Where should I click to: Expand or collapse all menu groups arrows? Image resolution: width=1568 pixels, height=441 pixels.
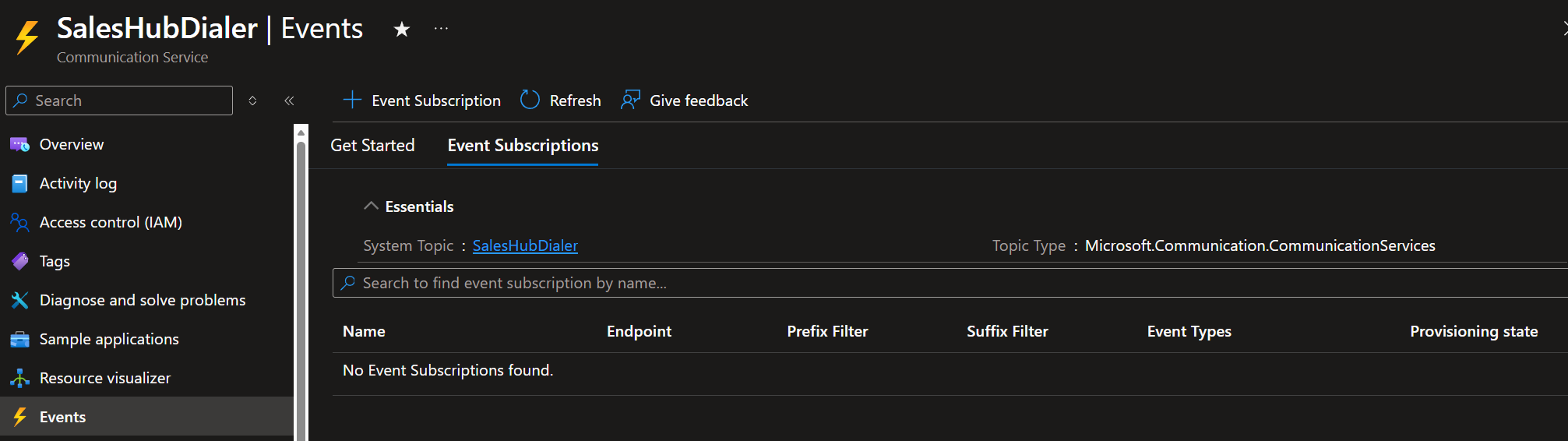252,101
